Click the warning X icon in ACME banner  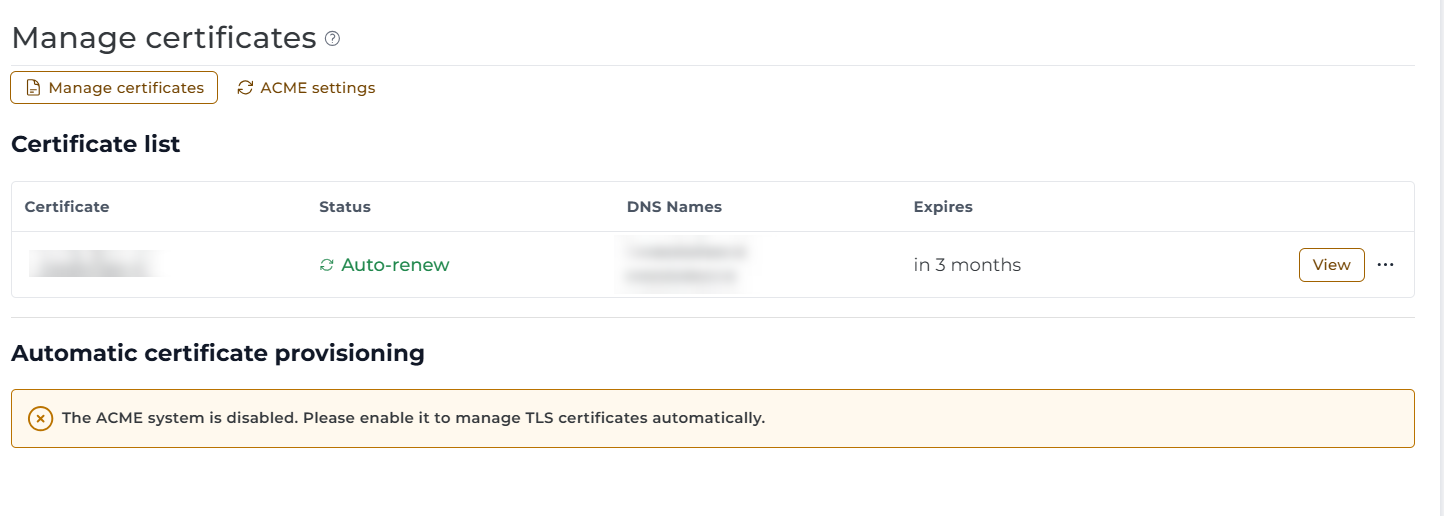(x=40, y=418)
